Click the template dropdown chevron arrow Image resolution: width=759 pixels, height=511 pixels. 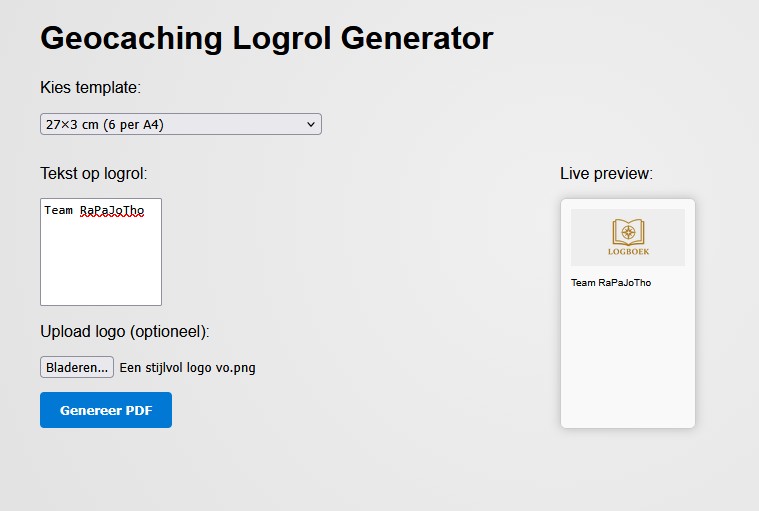click(x=311, y=125)
